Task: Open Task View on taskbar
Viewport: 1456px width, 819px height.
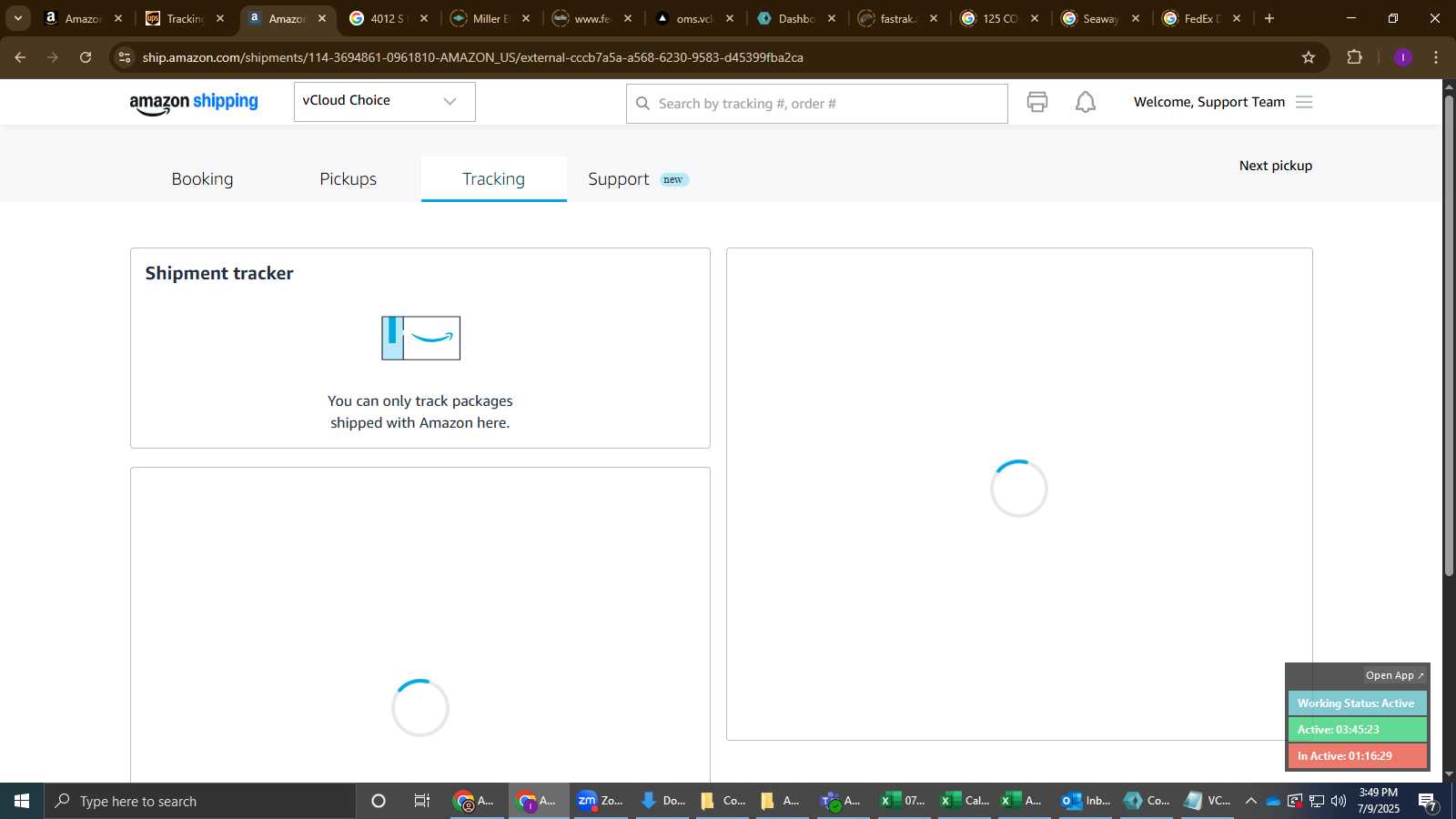Action: click(x=422, y=801)
